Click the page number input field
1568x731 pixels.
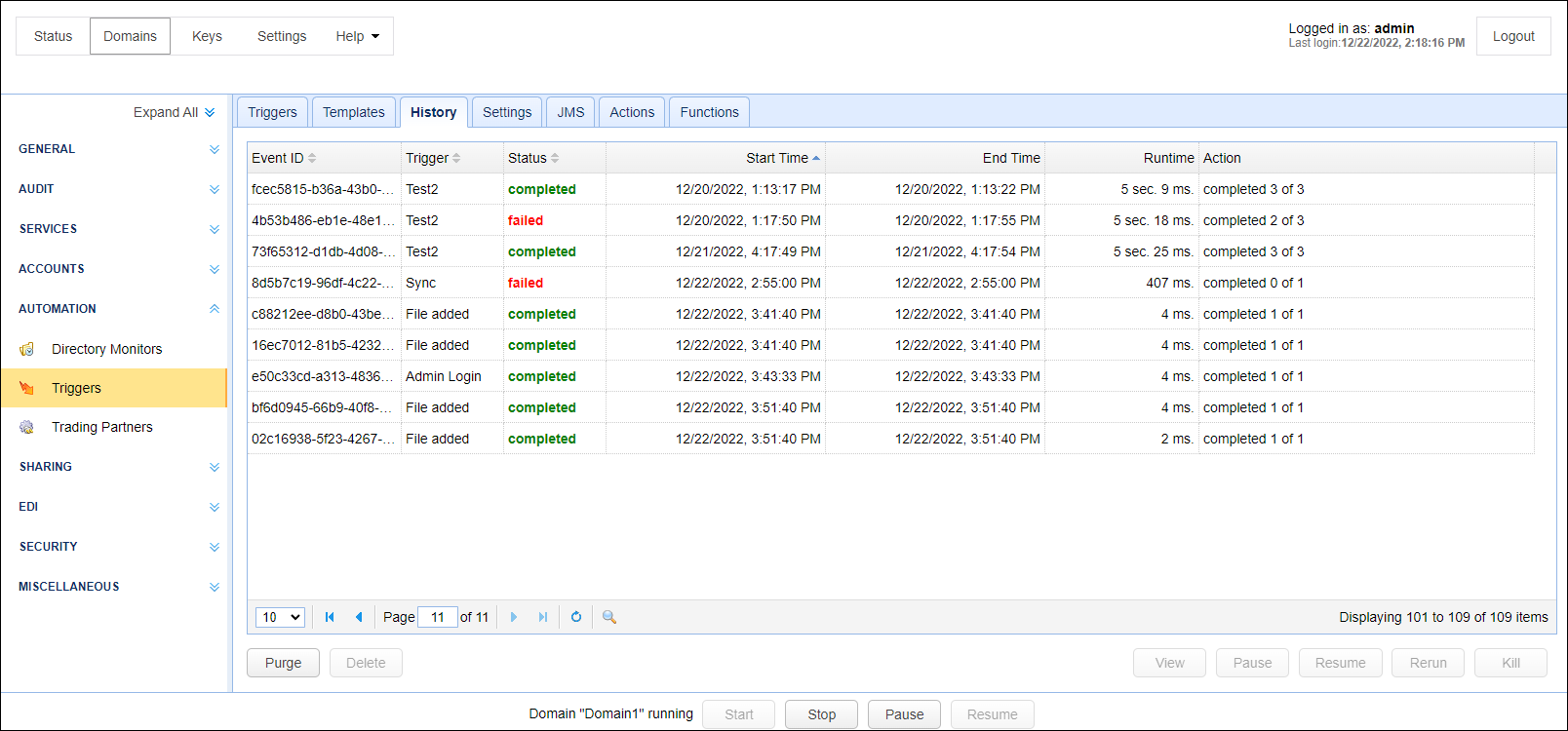(x=438, y=617)
